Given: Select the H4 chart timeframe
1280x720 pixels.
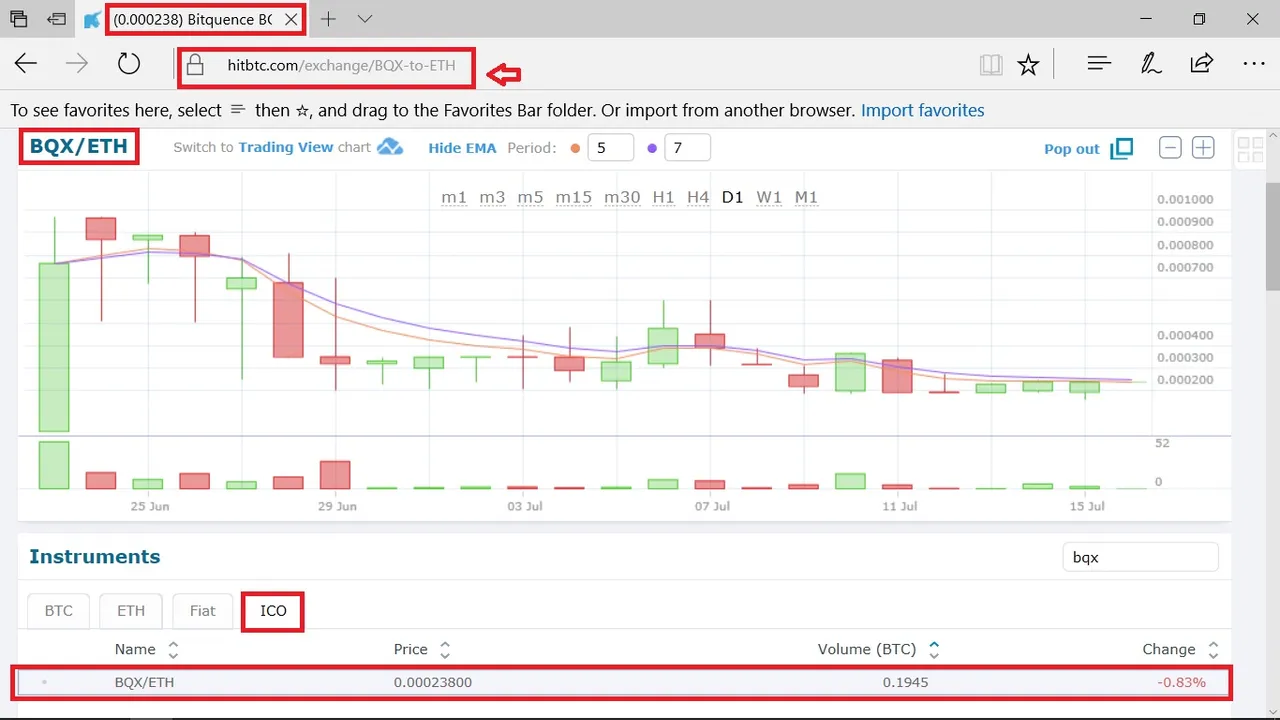Looking at the screenshot, I should point(698,197).
